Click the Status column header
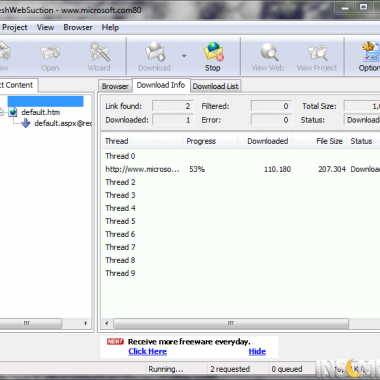380x380 pixels. point(363,141)
